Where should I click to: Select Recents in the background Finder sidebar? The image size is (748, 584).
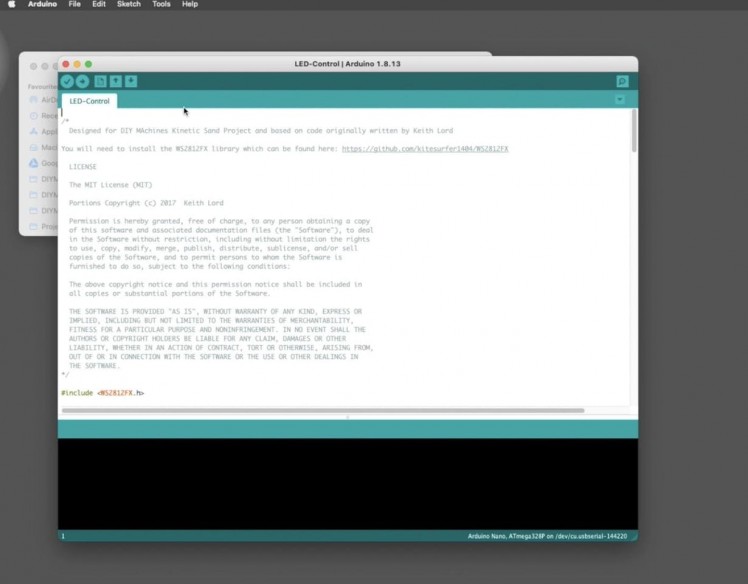click(43, 115)
